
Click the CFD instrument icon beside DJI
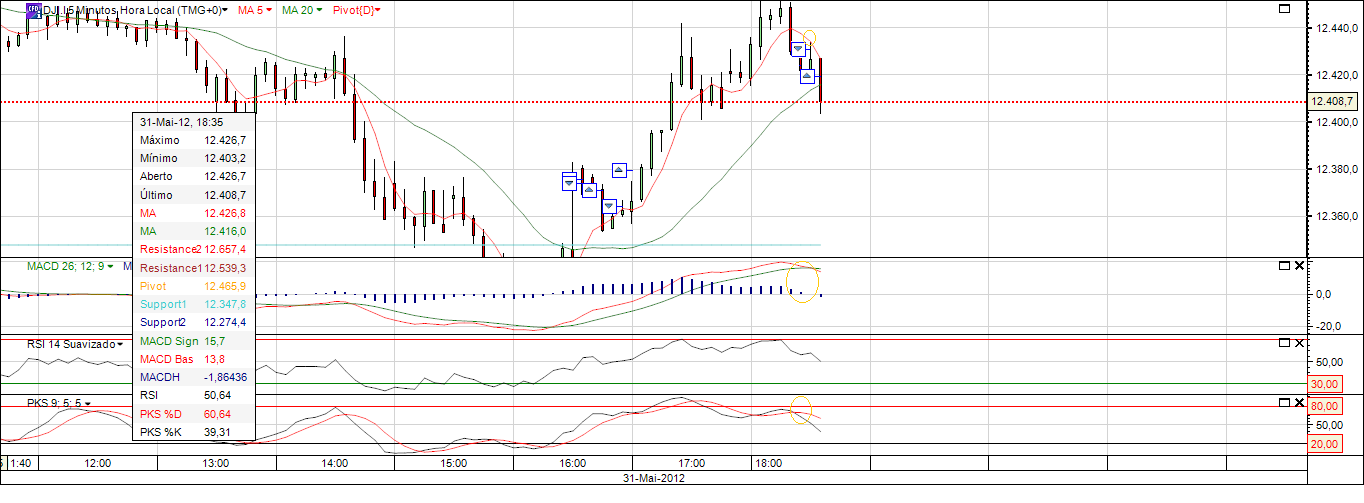coord(34,10)
